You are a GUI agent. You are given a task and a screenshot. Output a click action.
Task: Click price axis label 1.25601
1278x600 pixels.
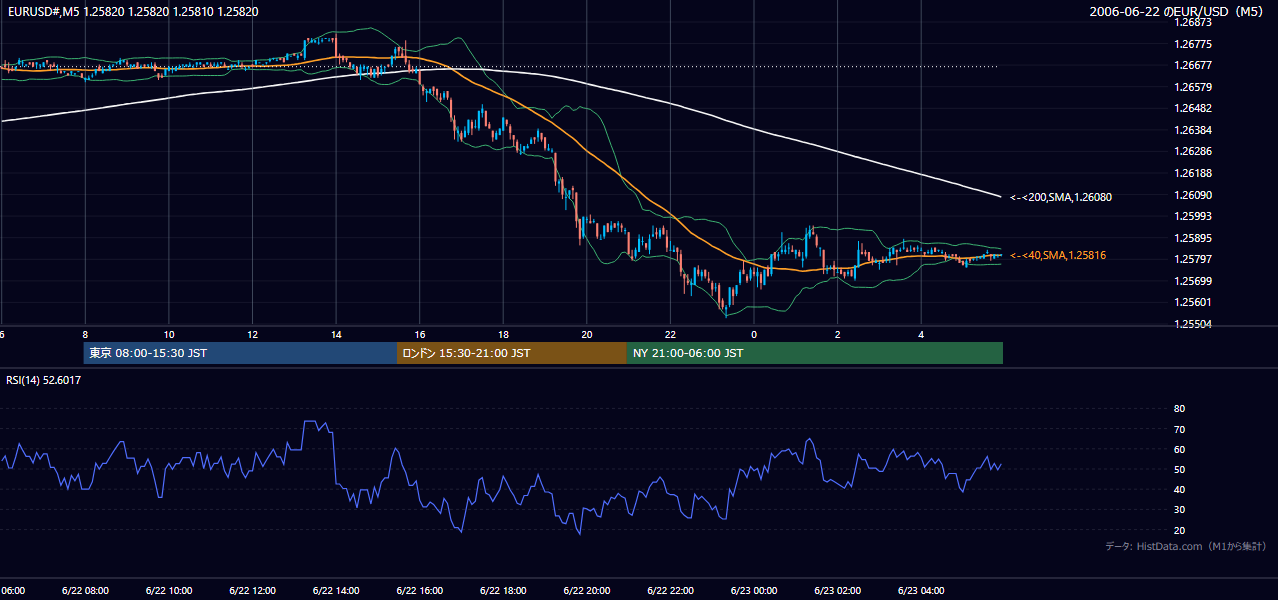1194,302
